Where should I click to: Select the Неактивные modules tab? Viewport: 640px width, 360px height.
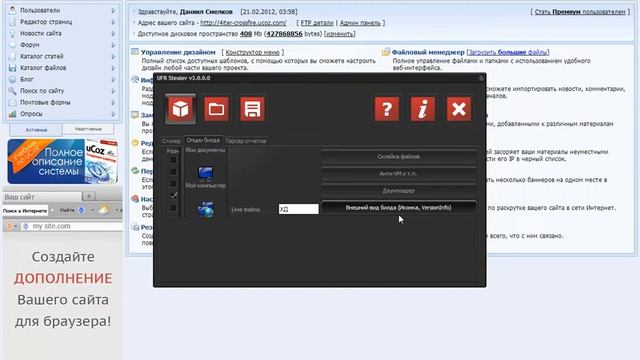pyautogui.click(x=88, y=129)
